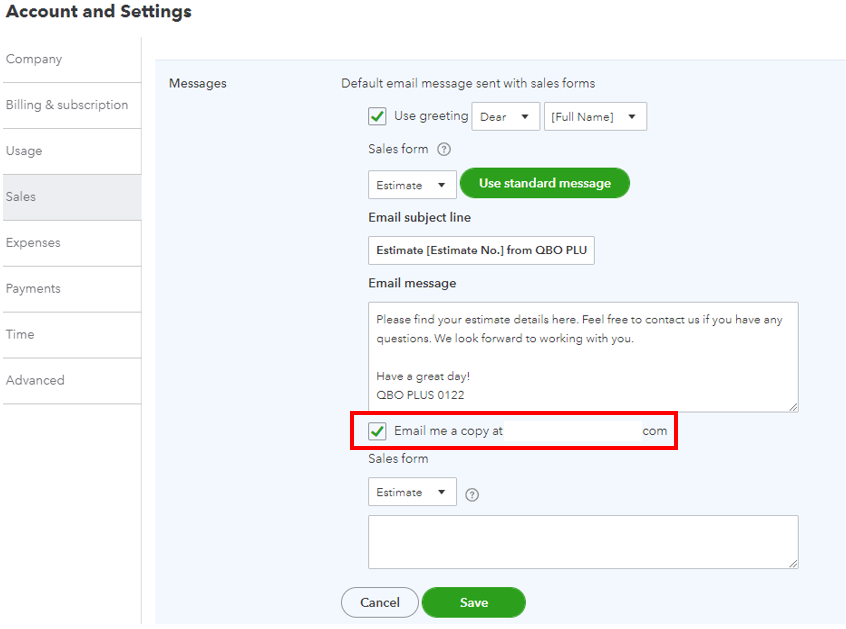Switch to Usage tab
The height and width of the screenshot is (629, 846).
[x=24, y=151]
